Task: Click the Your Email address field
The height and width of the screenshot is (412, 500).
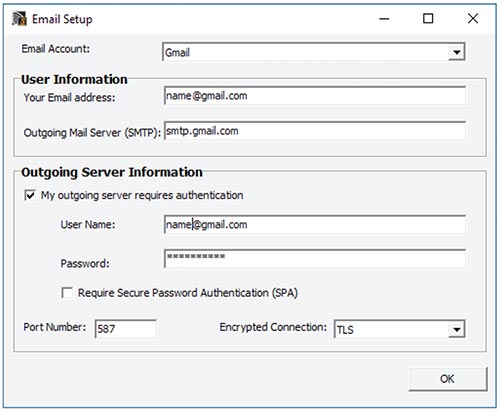Action: pos(315,96)
